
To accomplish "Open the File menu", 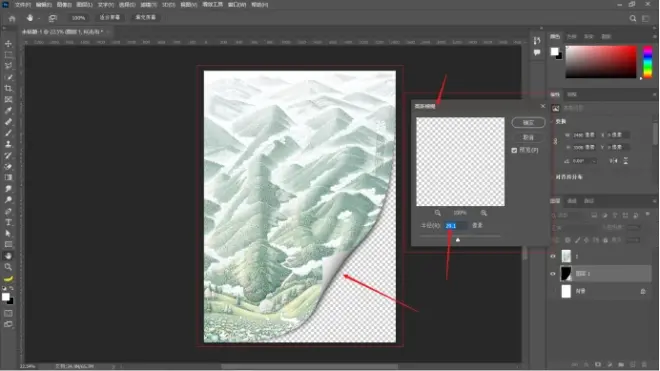I will point(23,5).
